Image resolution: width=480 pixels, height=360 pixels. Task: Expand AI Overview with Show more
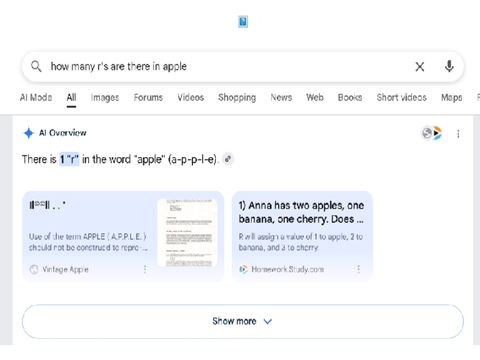tap(243, 321)
